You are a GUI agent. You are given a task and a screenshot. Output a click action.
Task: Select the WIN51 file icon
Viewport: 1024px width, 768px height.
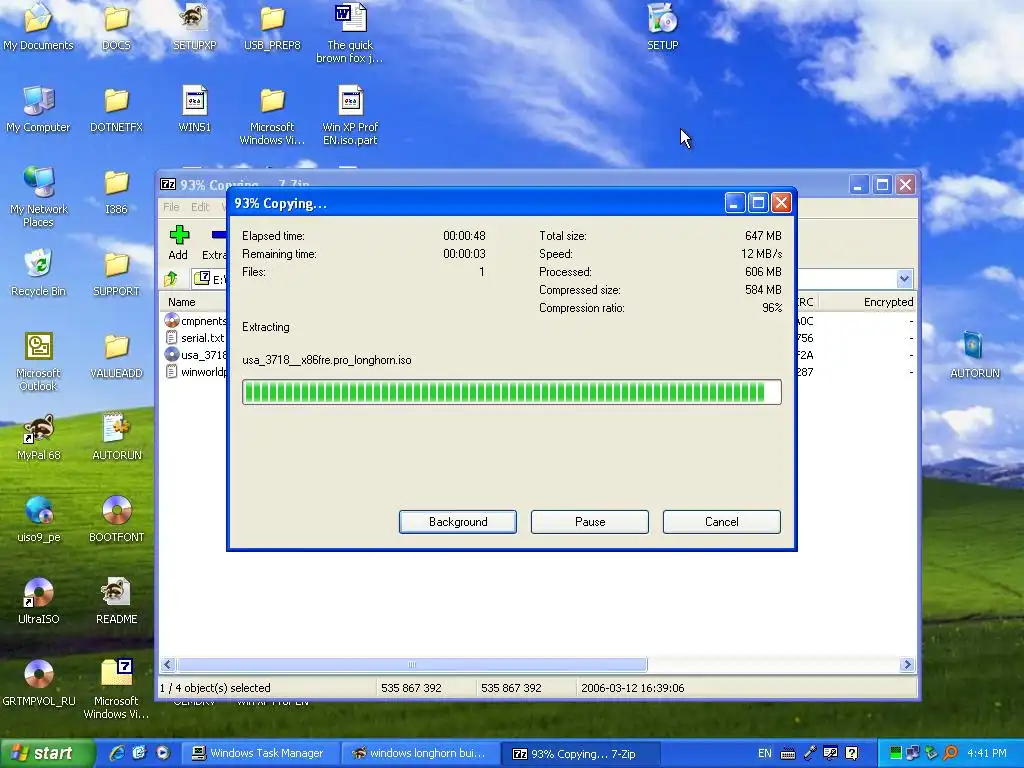[195, 108]
